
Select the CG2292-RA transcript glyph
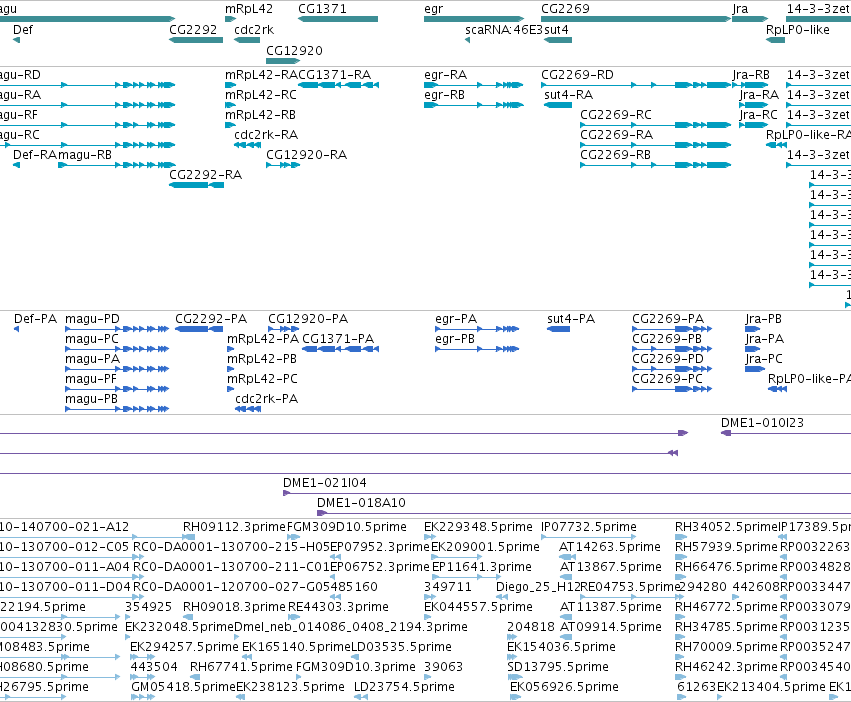pos(196,185)
